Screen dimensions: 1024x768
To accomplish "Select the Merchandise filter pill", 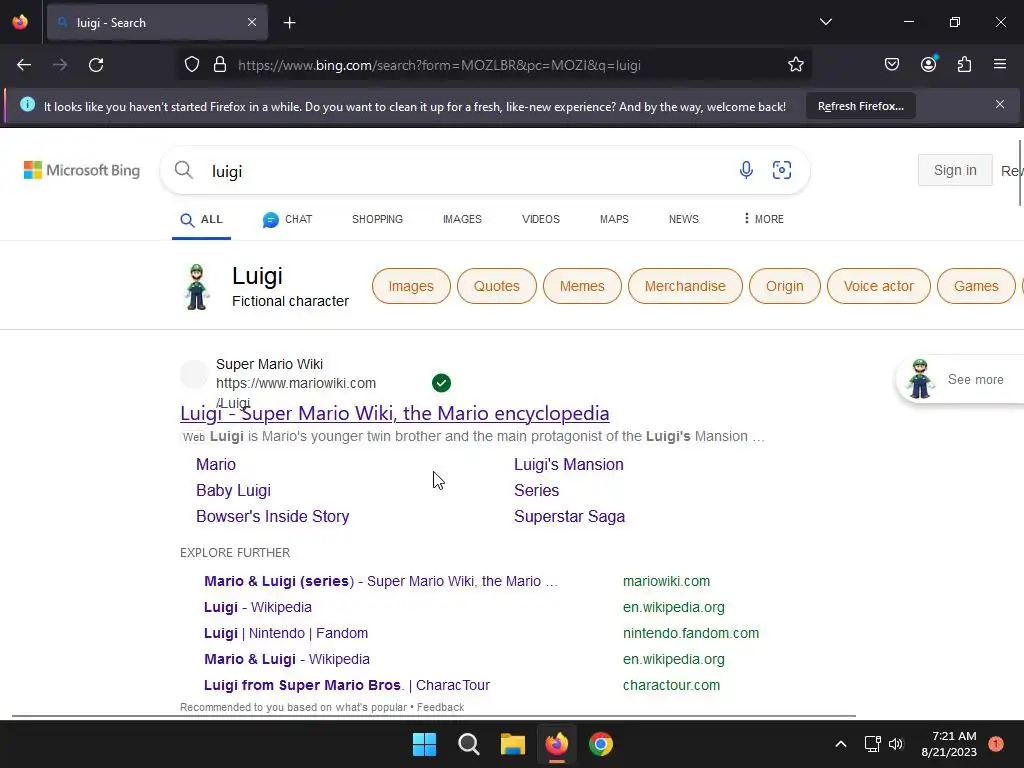I will [685, 286].
